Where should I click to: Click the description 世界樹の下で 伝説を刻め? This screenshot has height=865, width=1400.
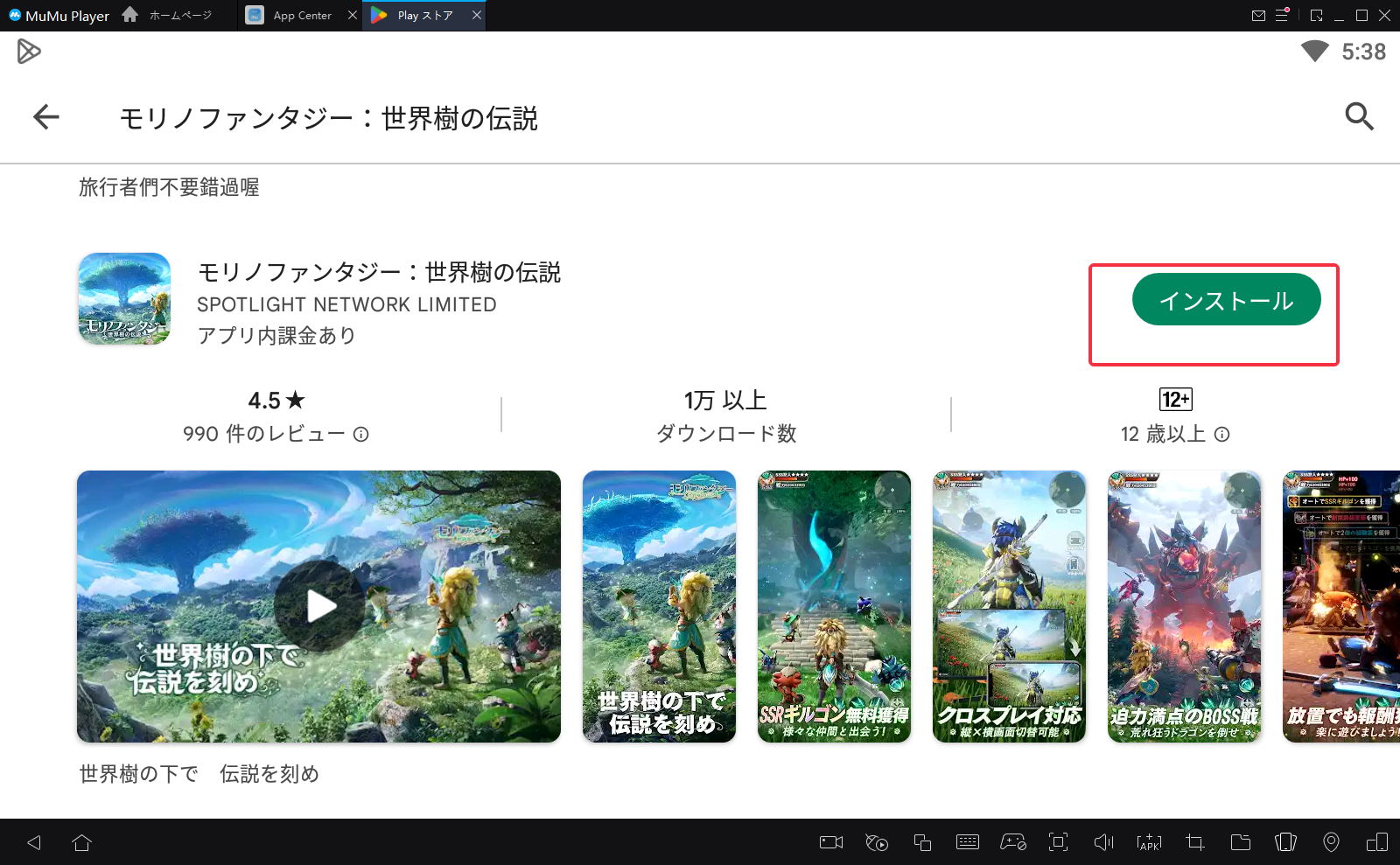coord(199,774)
